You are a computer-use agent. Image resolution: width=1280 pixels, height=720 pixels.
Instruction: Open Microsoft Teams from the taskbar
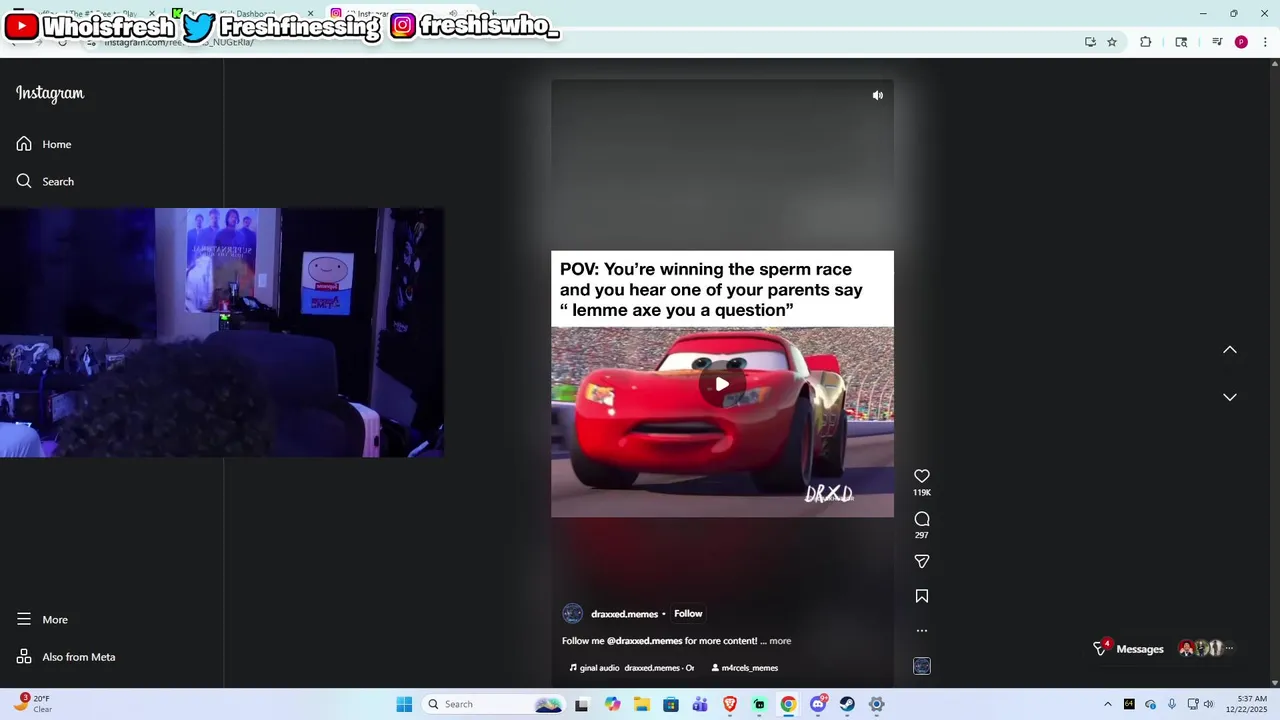[x=700, y=704]
